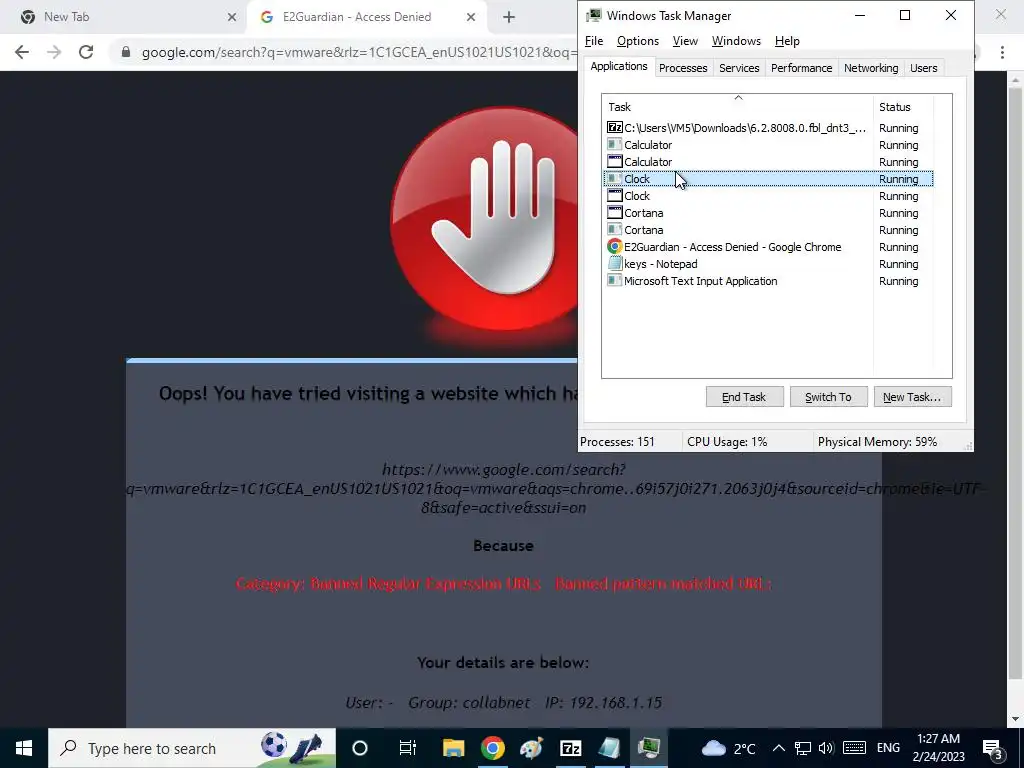The width and height of the screenshot is (1024, 768).
Task: Switch to the Services tab
Action: point(739,68)
